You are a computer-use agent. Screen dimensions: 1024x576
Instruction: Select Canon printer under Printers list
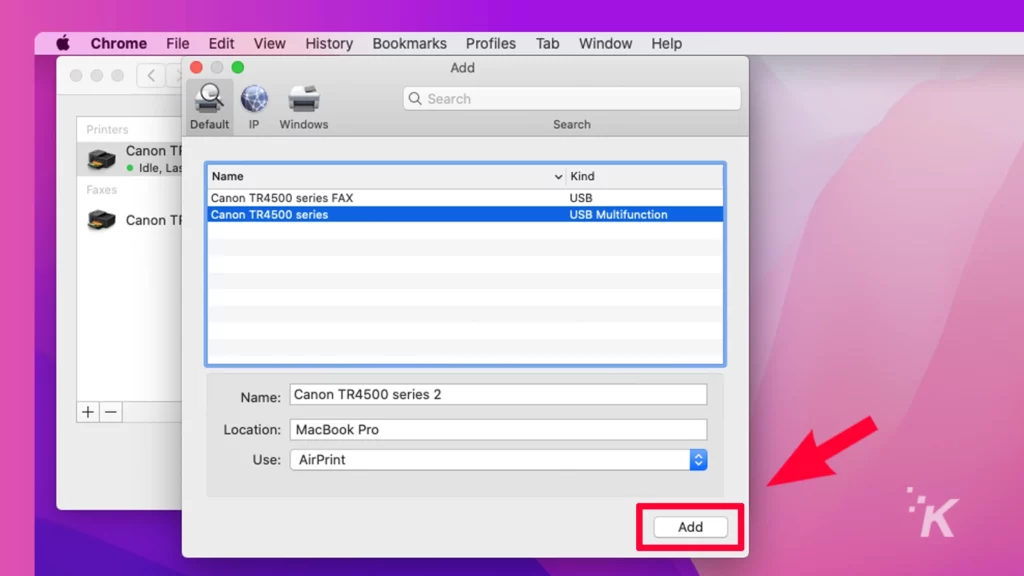[x=131, y=159]
